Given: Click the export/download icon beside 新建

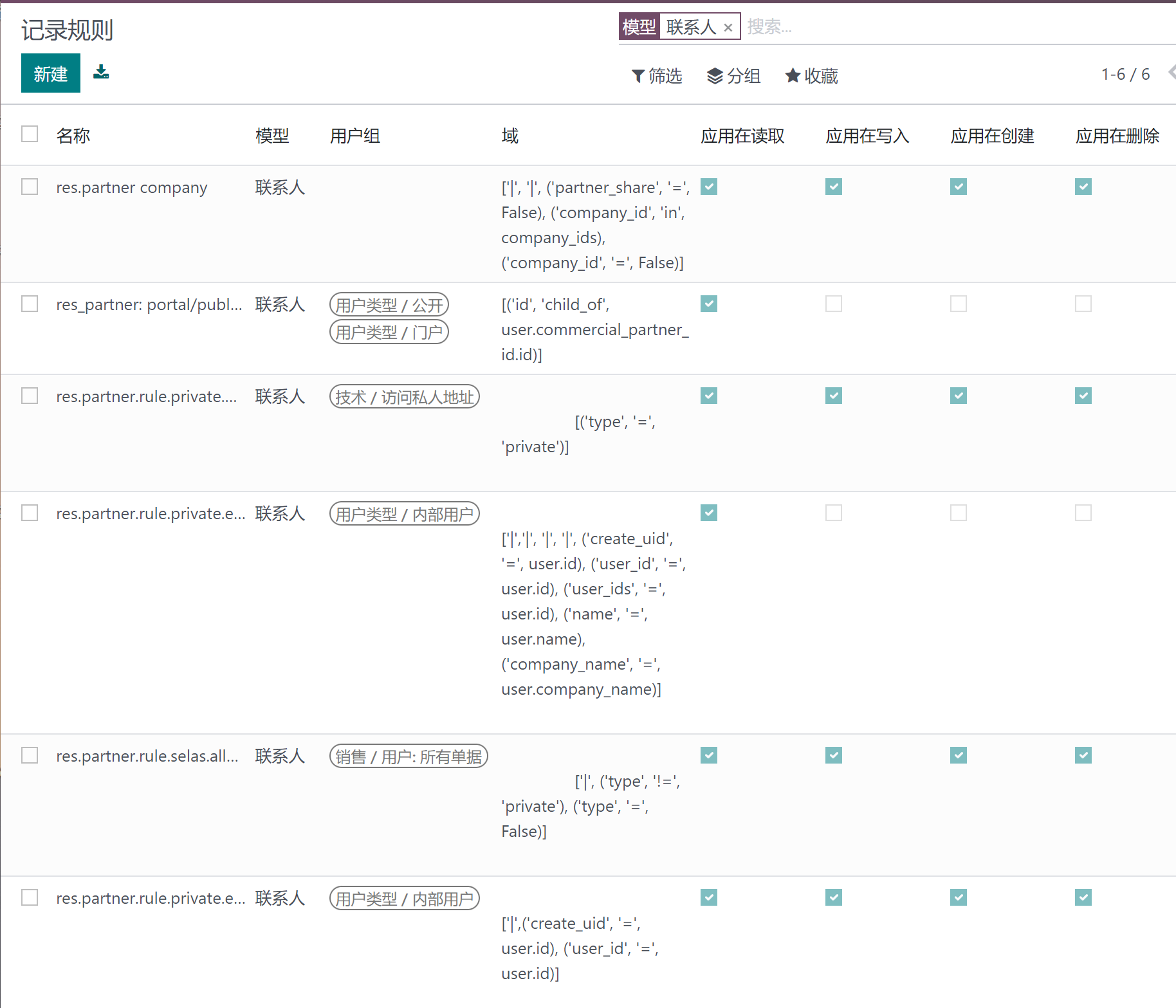Looking at the screenshot, I should pyautogui.click(x=101, y=73).
